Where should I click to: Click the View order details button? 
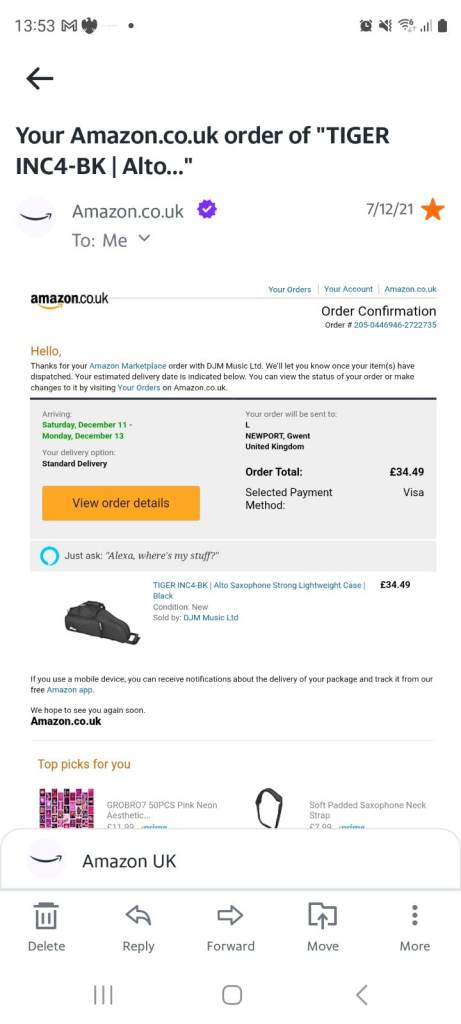point(121,503)
